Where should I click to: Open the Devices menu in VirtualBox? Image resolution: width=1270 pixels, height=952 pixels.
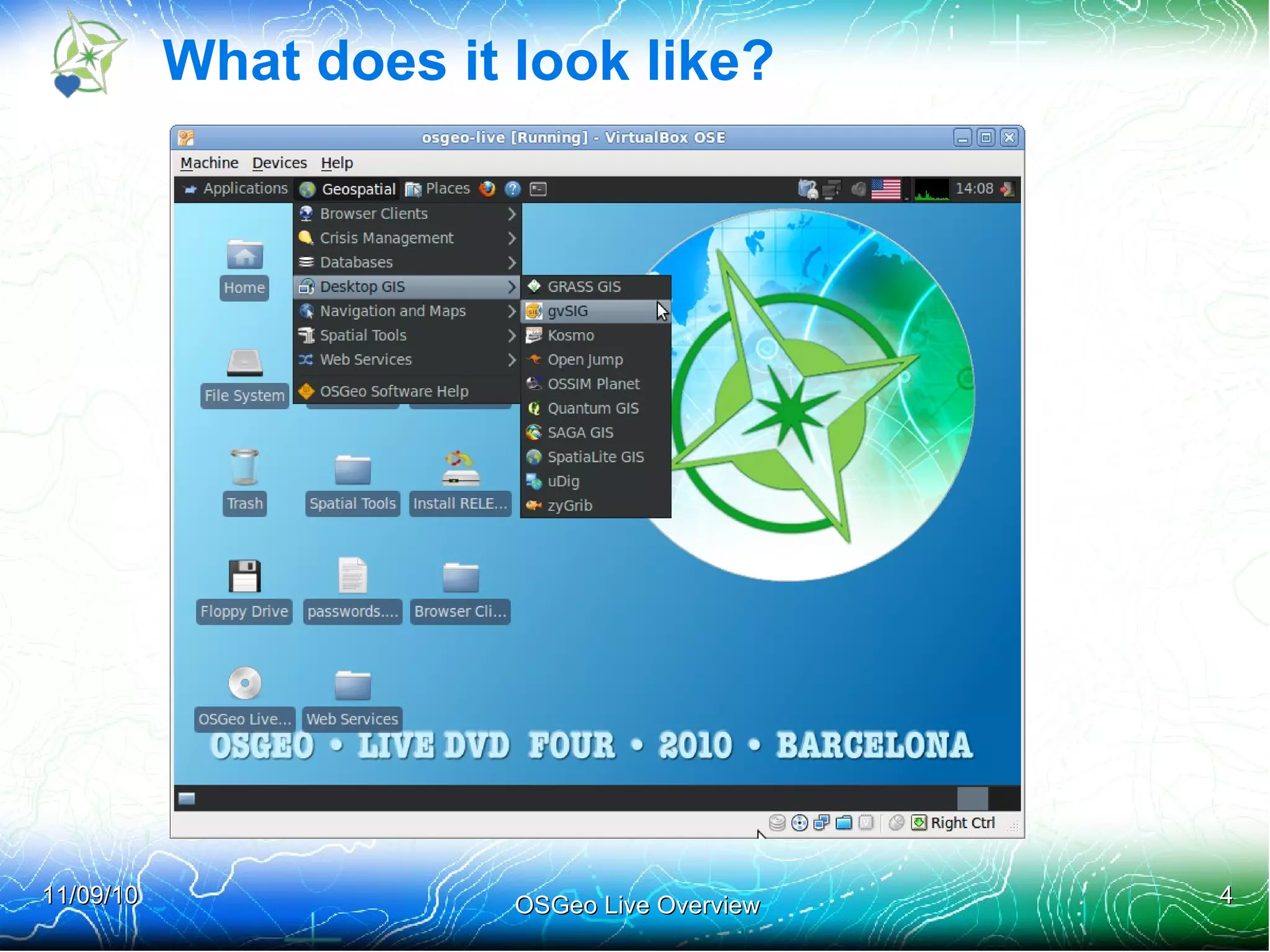(x=280, y=163)
